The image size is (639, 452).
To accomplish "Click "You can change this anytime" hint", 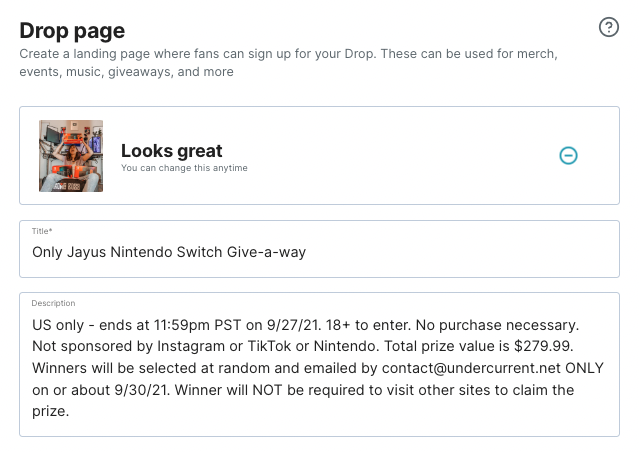I will coord(184,168).
